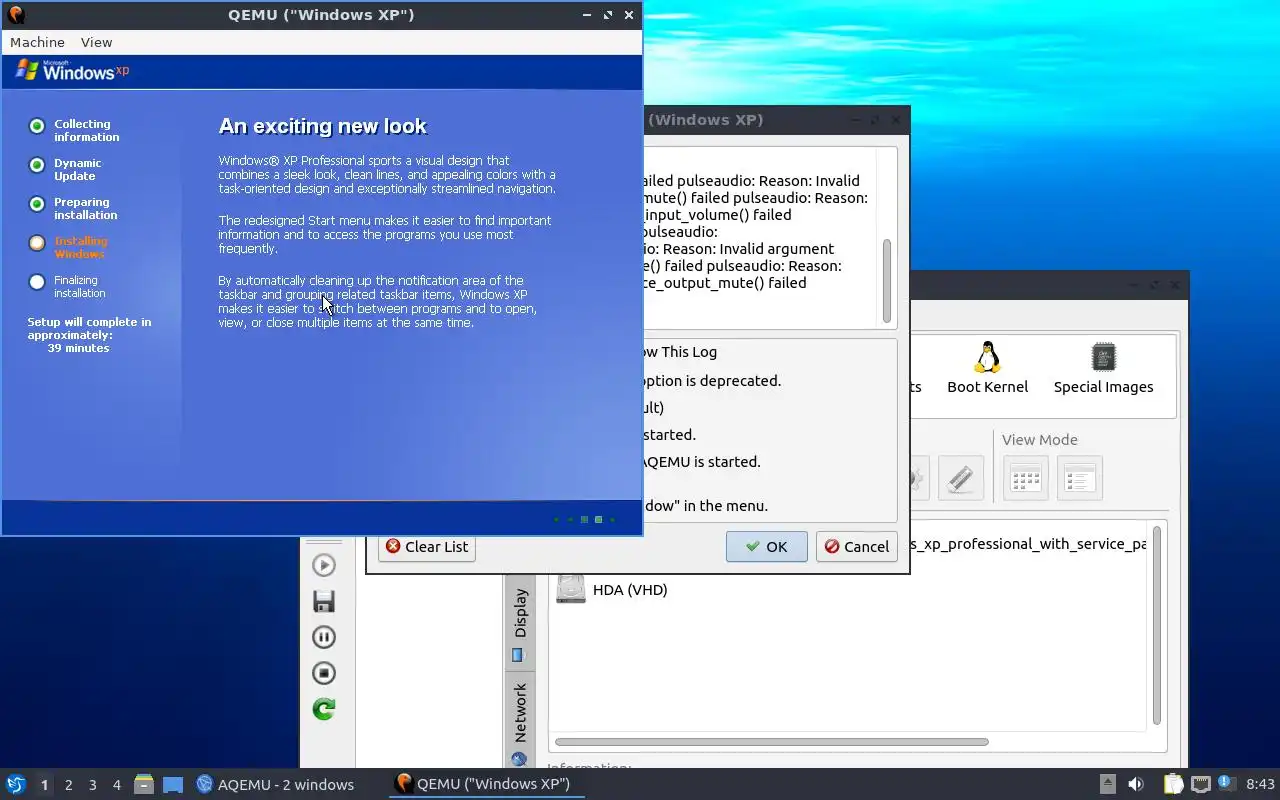Start the virtual machine with play icon

[x=324, y=565]
